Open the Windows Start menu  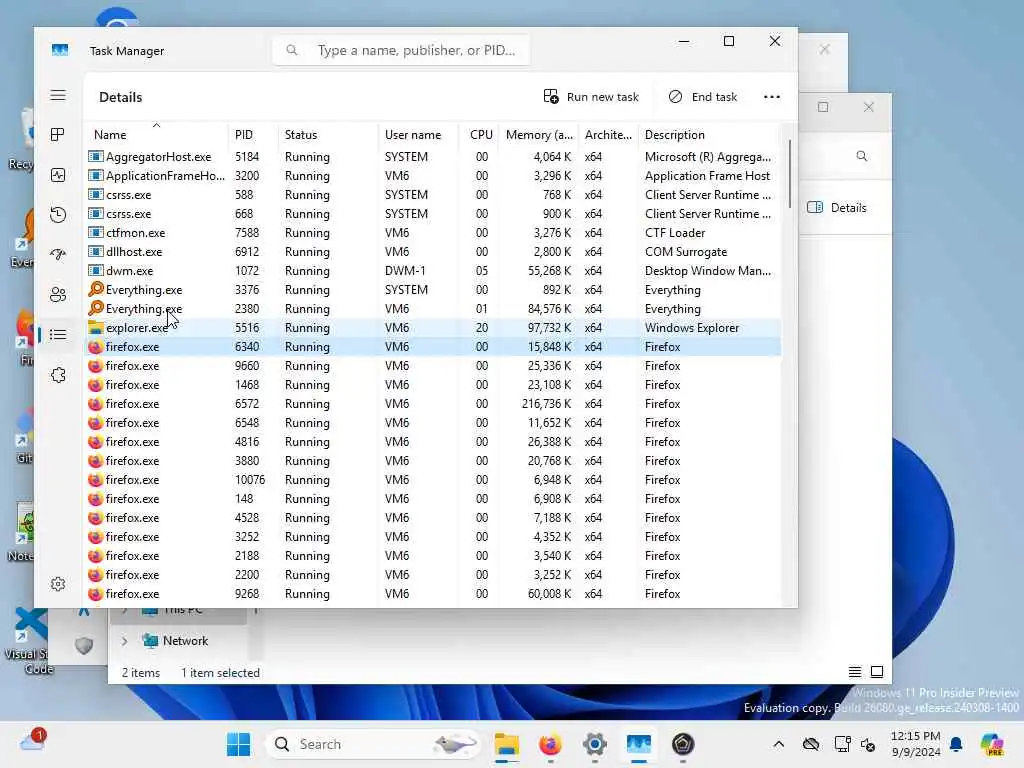pos(238,744)
